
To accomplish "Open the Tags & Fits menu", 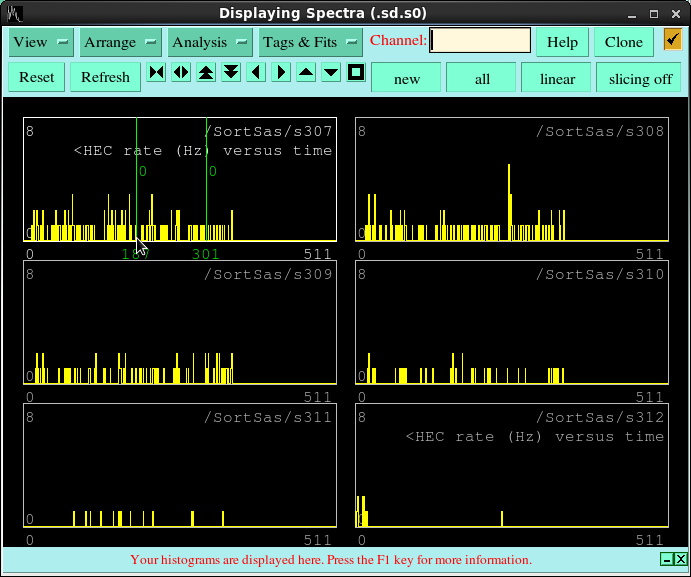I will coord(310,42).
